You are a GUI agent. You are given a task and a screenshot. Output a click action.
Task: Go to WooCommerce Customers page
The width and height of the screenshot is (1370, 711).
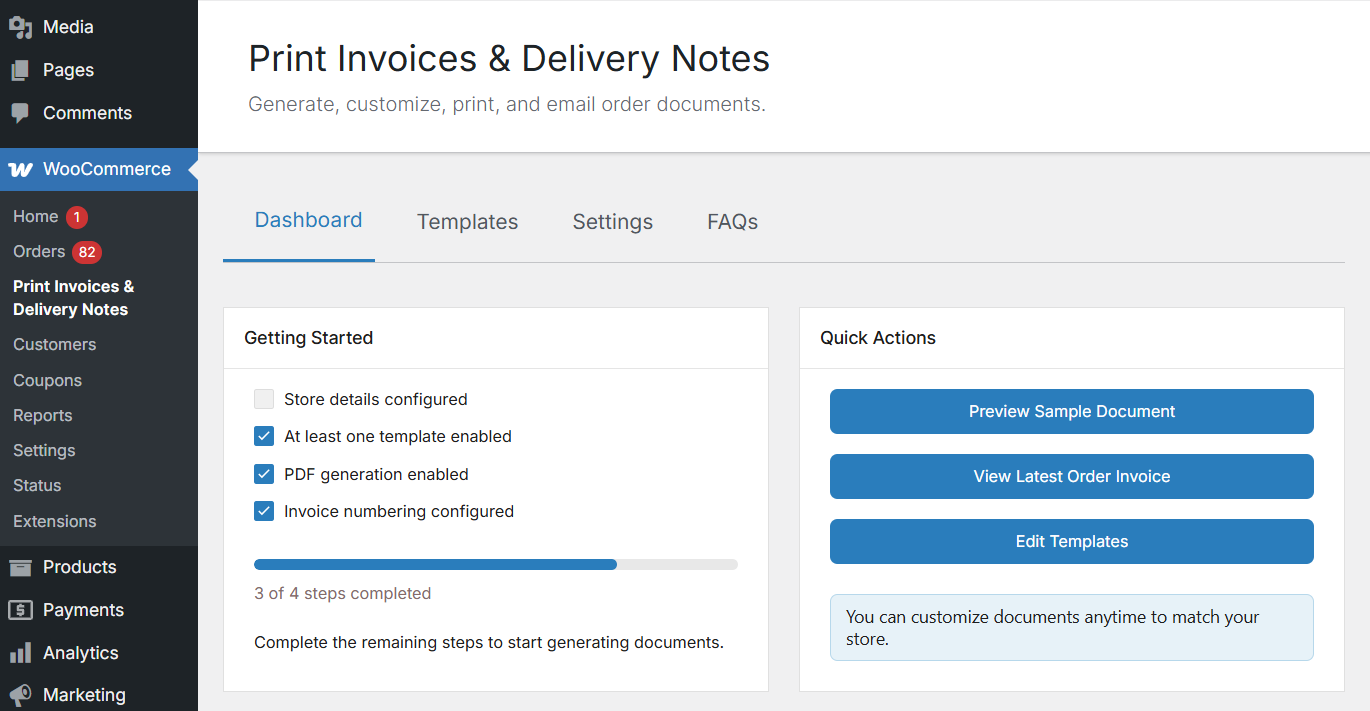tap(55, 345)
